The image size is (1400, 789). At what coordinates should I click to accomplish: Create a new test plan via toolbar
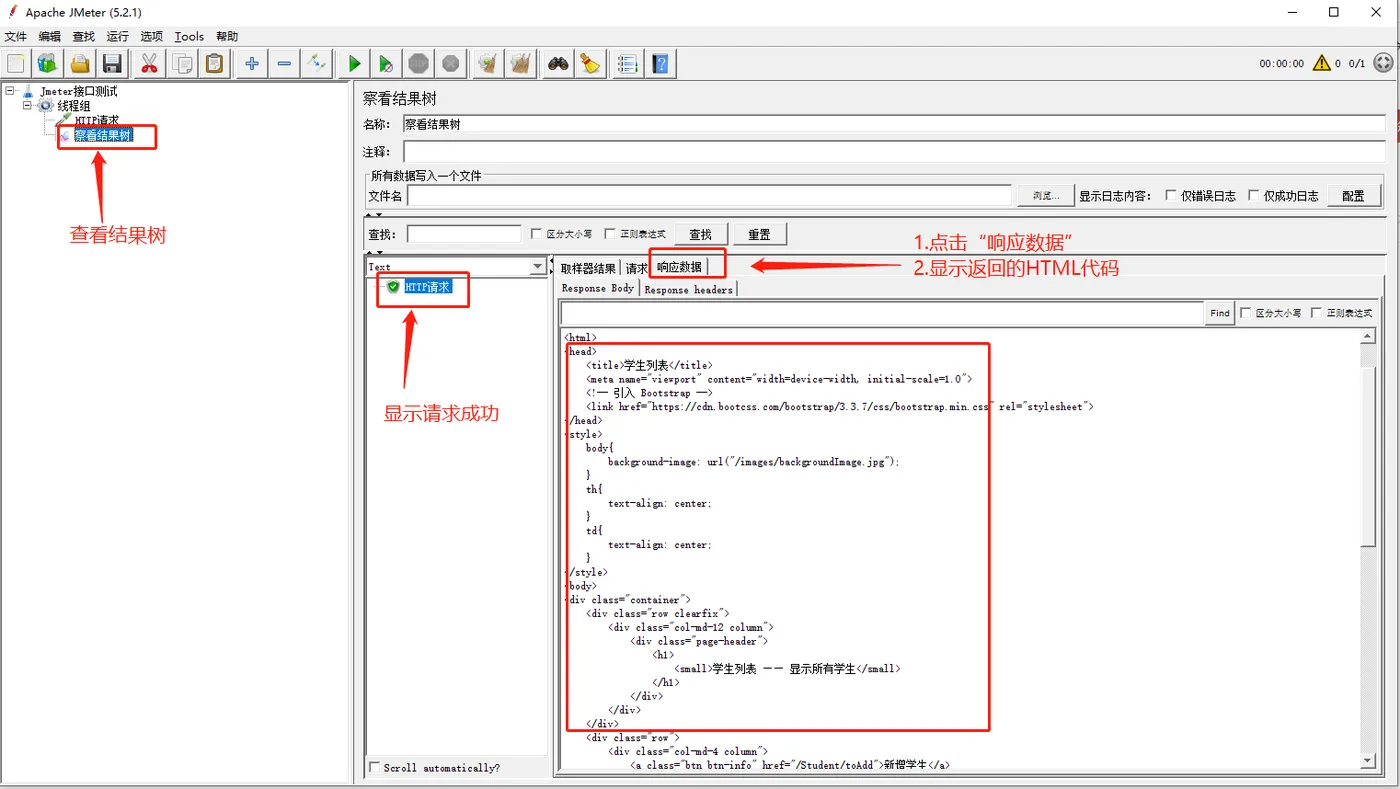(16, 64)
